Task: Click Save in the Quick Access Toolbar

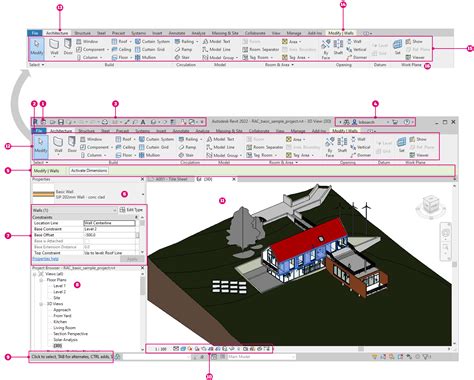Action: click(61, 122)
